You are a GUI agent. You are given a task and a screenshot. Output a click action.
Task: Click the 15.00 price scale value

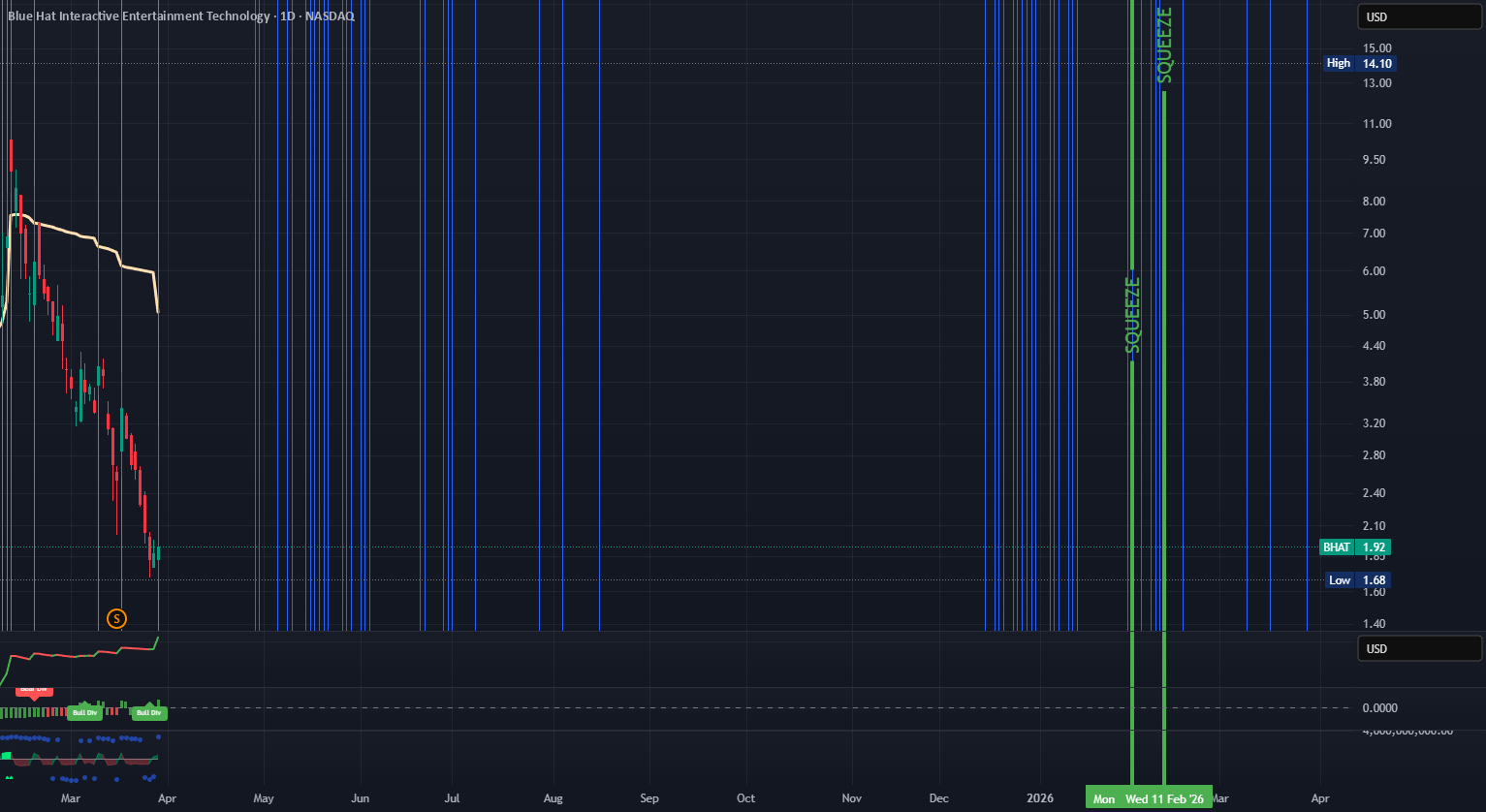(1376, 48)
